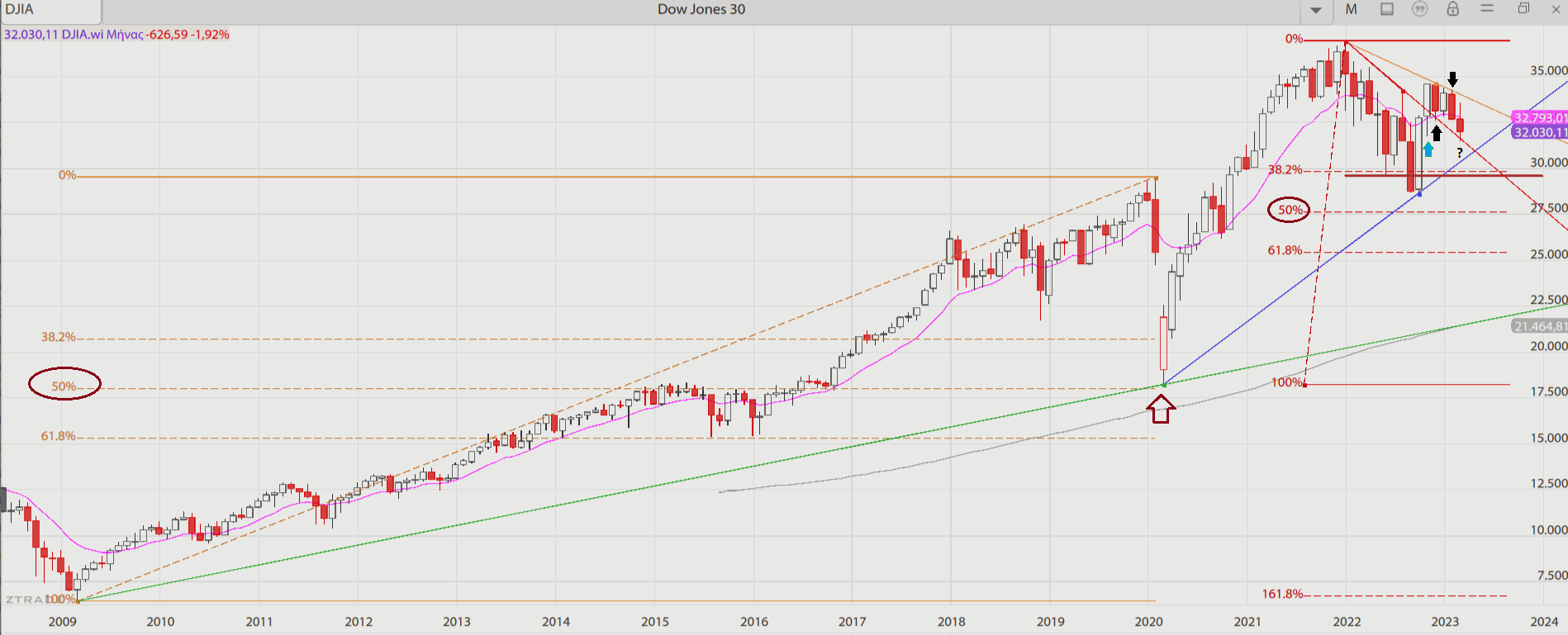Click the 30.000 price axis label
The image size is (1568, 635).
point(1548,163)
